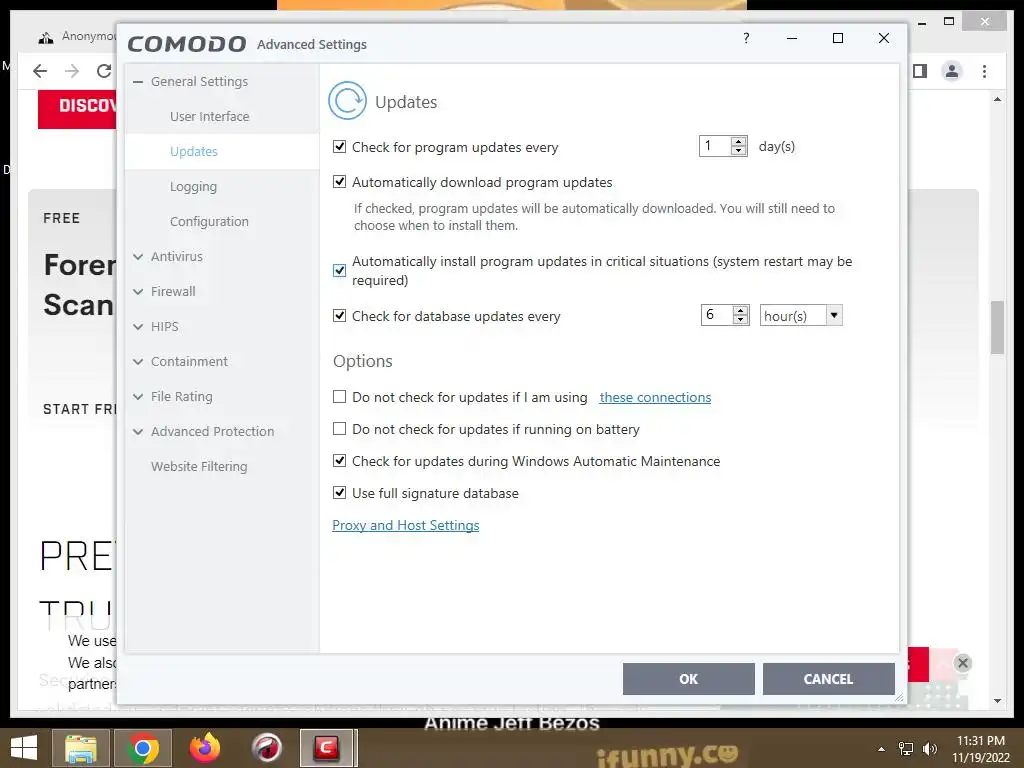Reload the page in the browser

coord(104,71)
